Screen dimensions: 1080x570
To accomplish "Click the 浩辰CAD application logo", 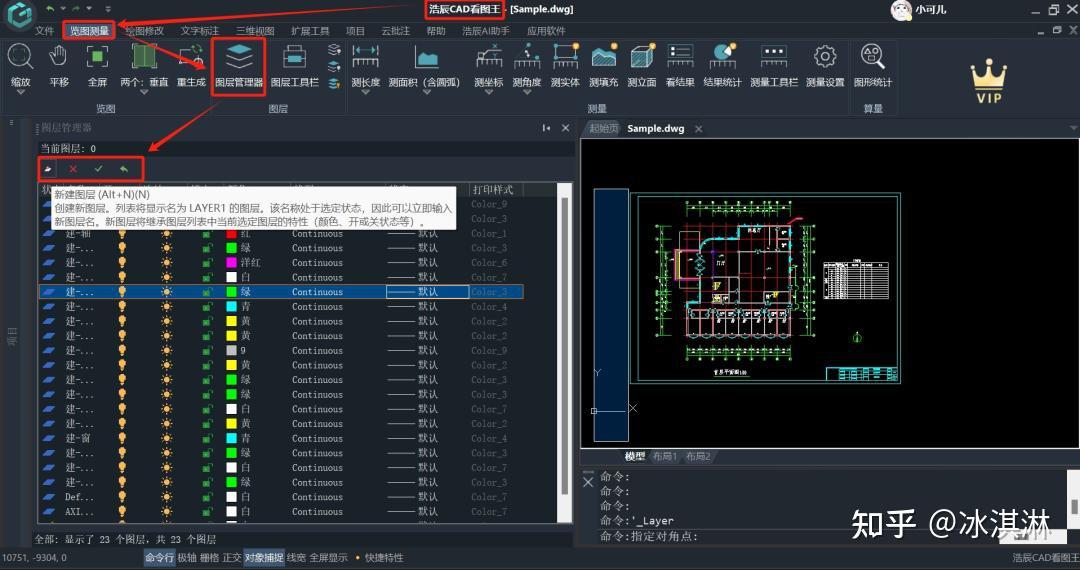I will (x=19, y=14).
